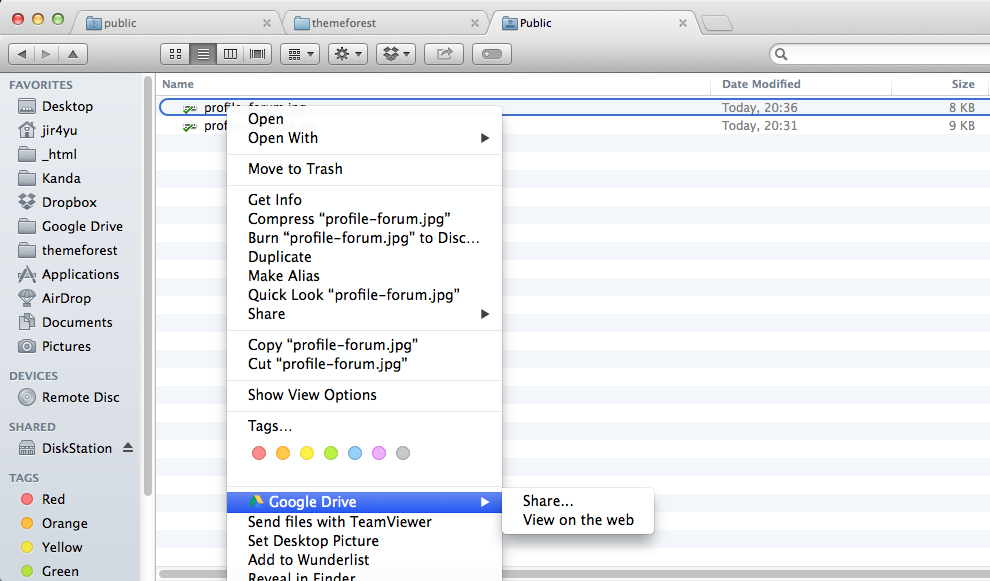Filter by the Yellow sidebar tag
This screenshot has width=990, height=581.
tap(62, 548)
